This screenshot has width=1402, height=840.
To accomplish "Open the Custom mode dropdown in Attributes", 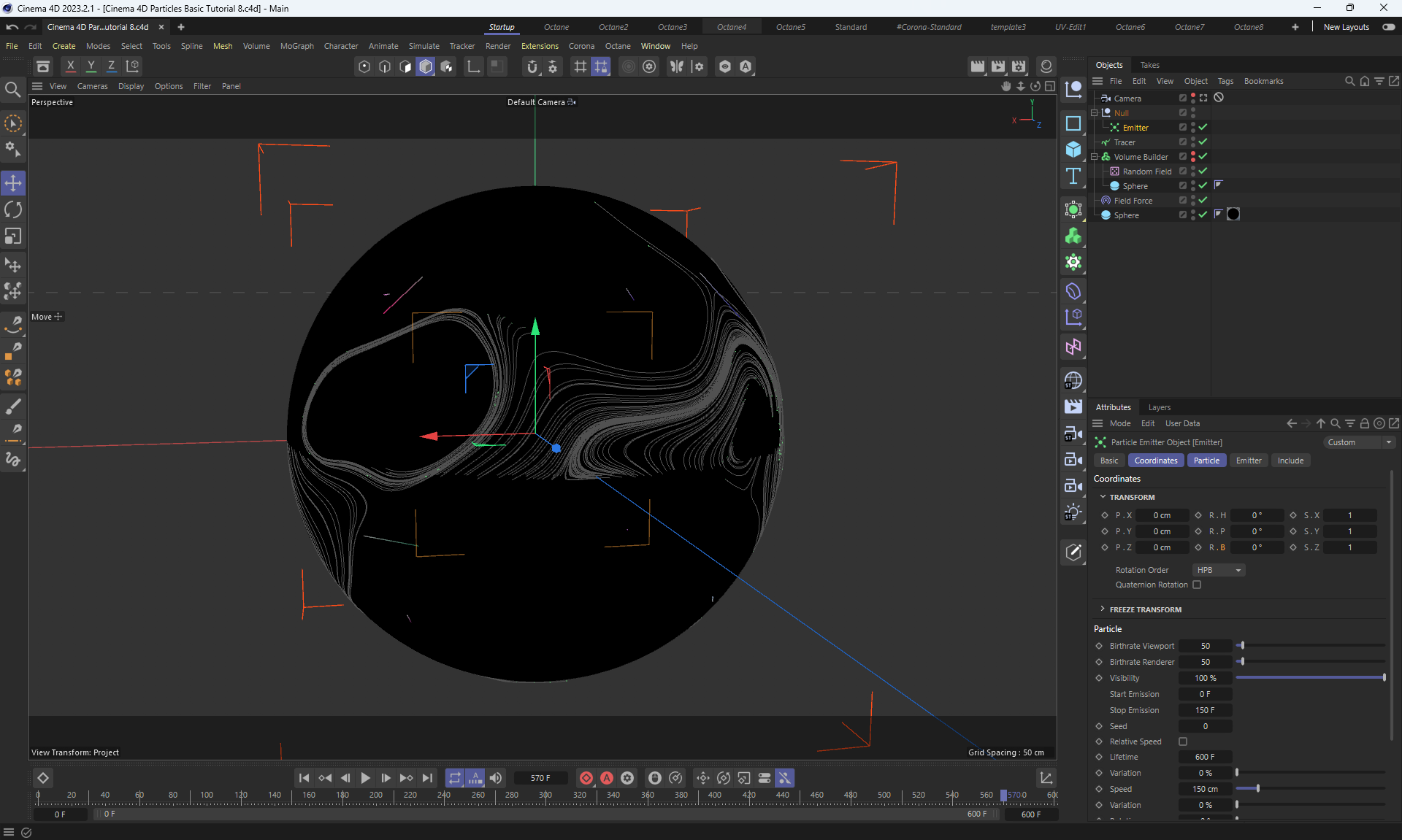I will tap(1359, 442).
